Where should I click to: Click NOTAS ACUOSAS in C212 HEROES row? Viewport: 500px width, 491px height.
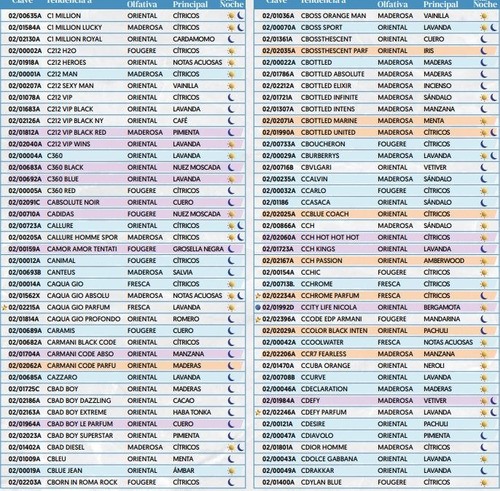[197, 62]
